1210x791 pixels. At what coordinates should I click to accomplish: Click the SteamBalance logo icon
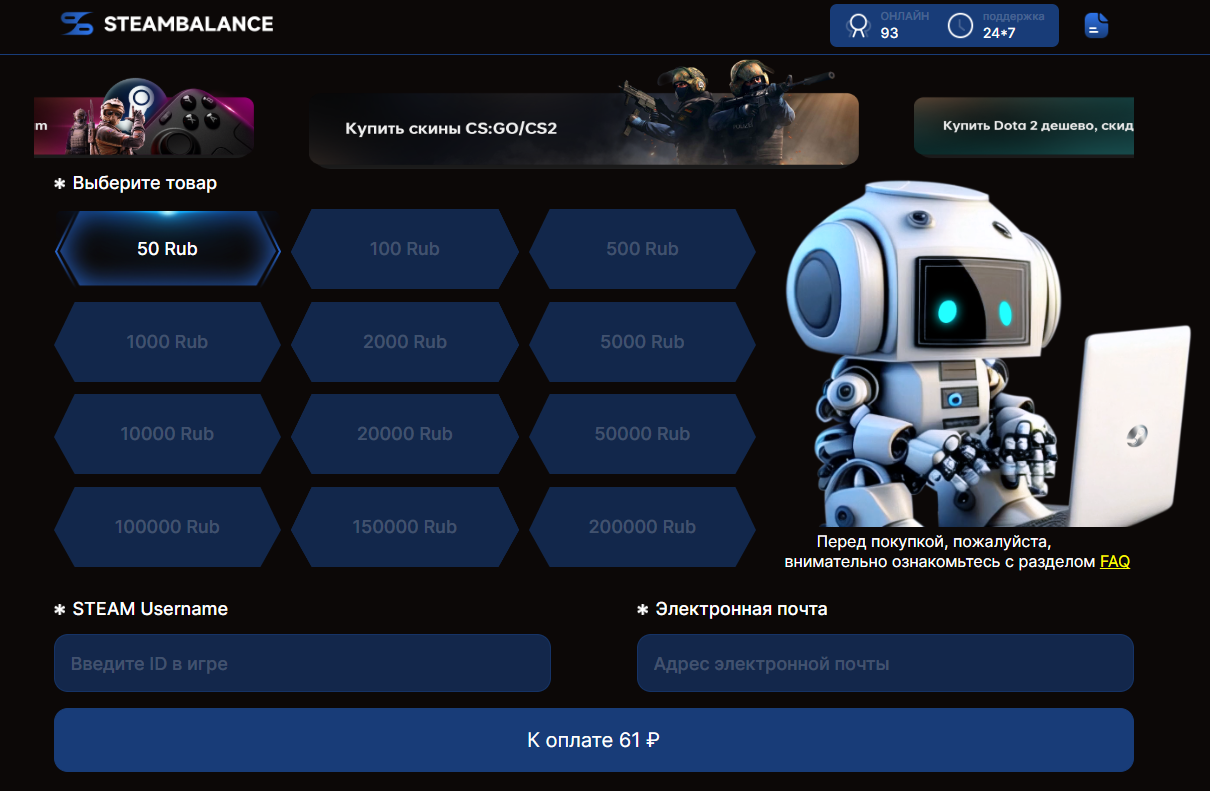[x=76, y=24]
